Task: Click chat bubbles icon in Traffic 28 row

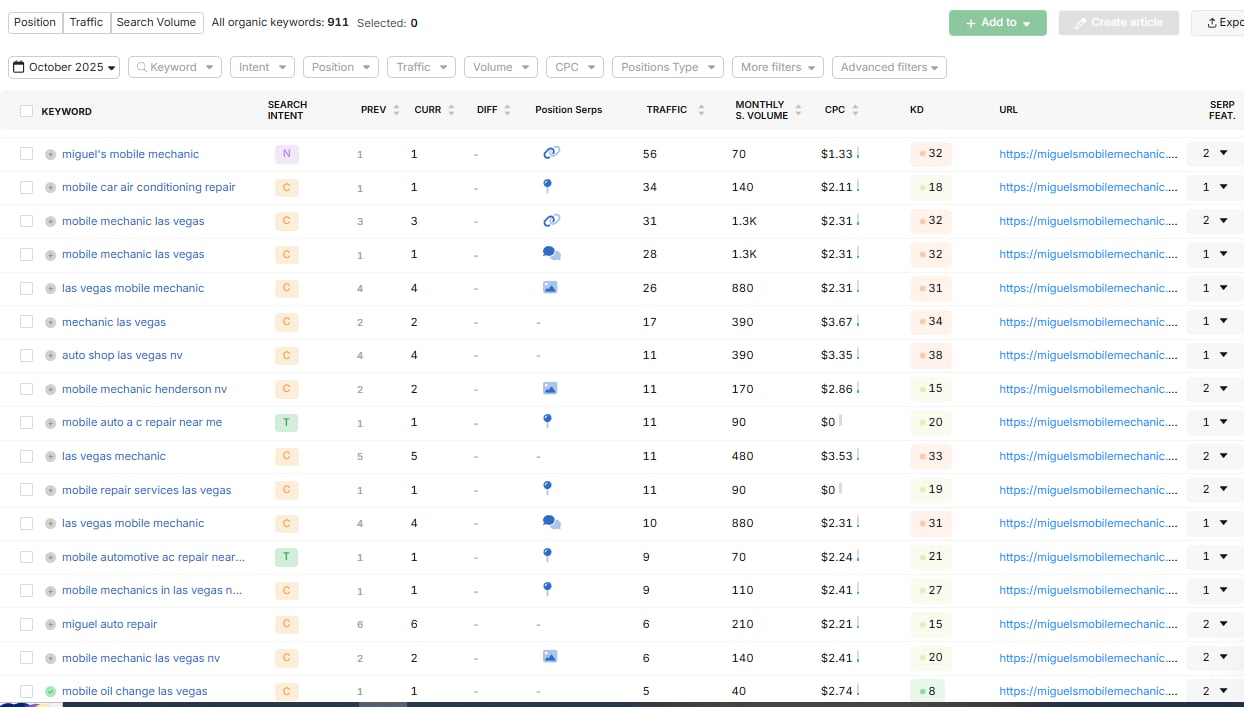Action: [x=551, y=254]
